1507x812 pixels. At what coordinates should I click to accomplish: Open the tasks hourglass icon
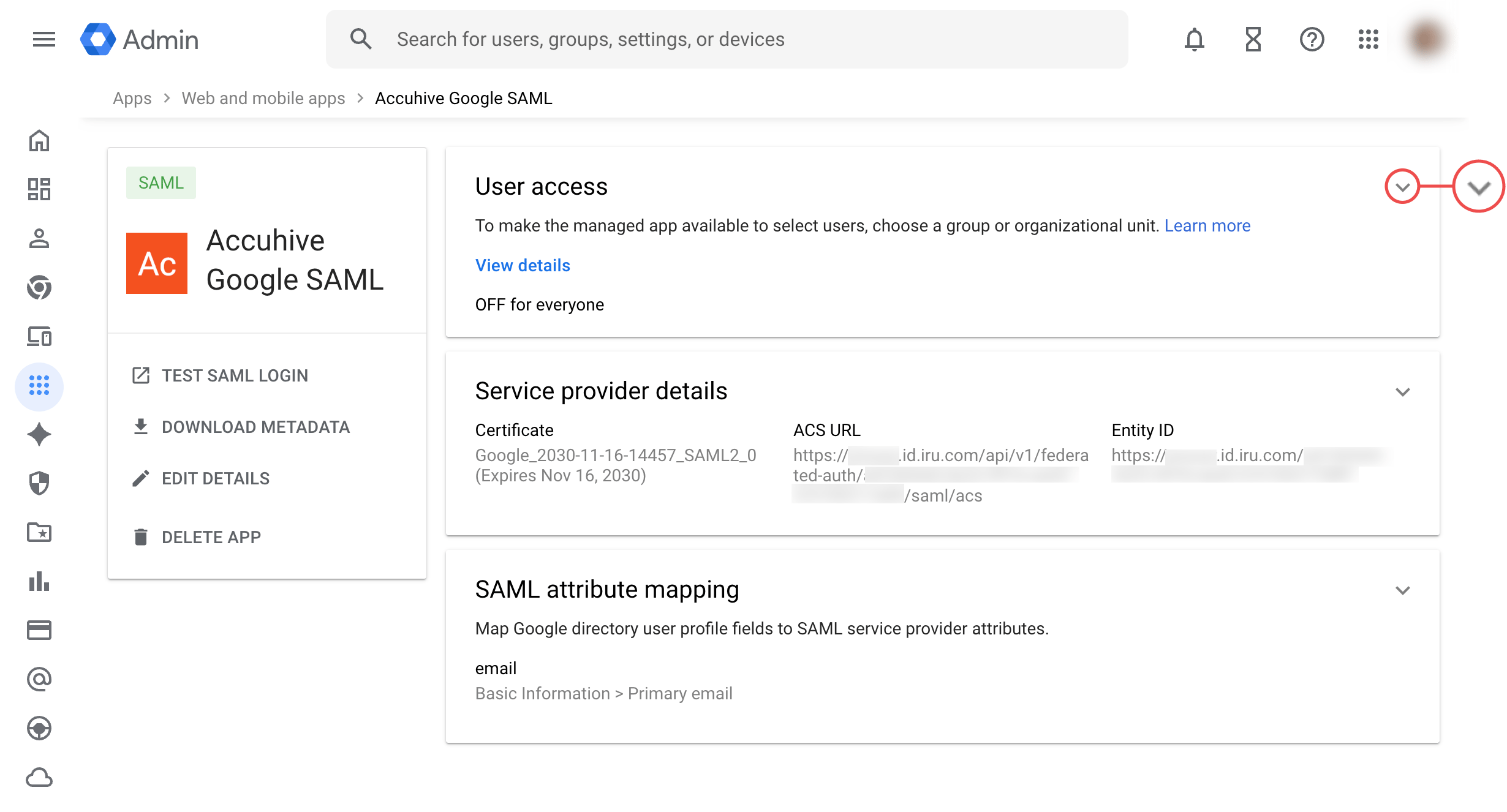click(x=1253, y=40)
